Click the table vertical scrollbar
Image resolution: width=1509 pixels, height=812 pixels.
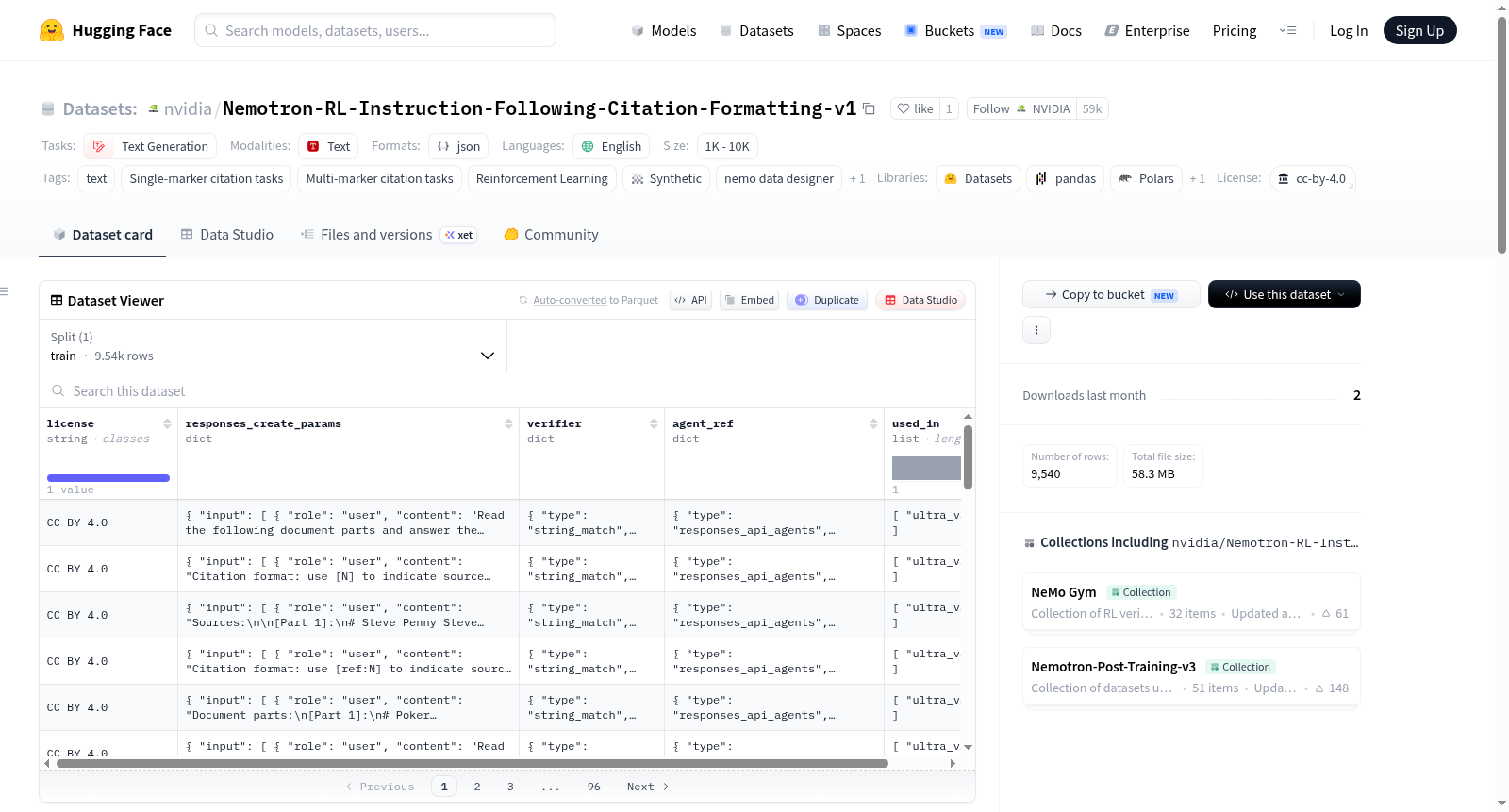click(968, 457)
